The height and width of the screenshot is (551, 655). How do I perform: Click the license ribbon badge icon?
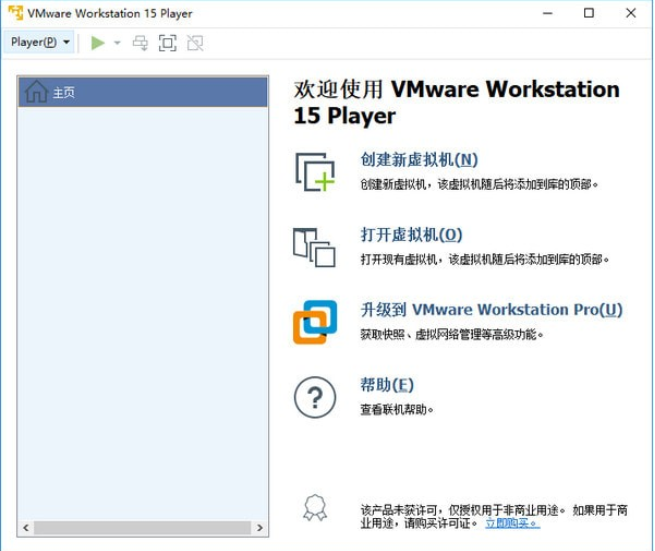coord(315,508)
